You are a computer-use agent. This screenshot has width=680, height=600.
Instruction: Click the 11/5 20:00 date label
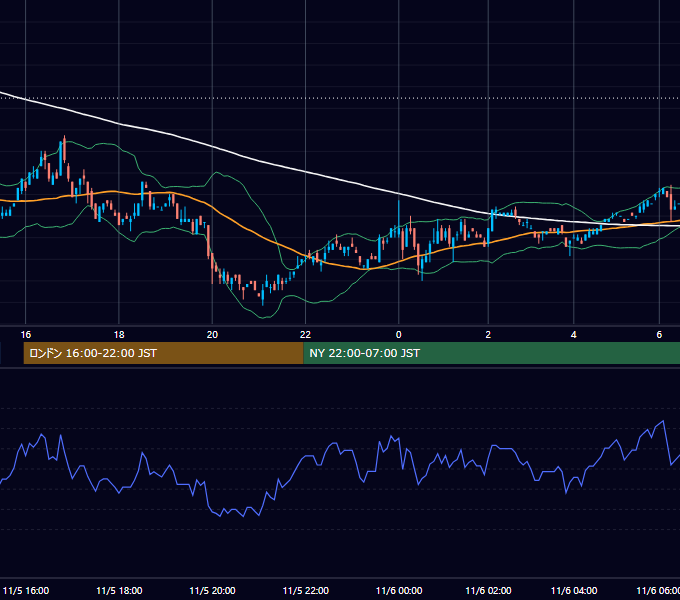point(212,590)
